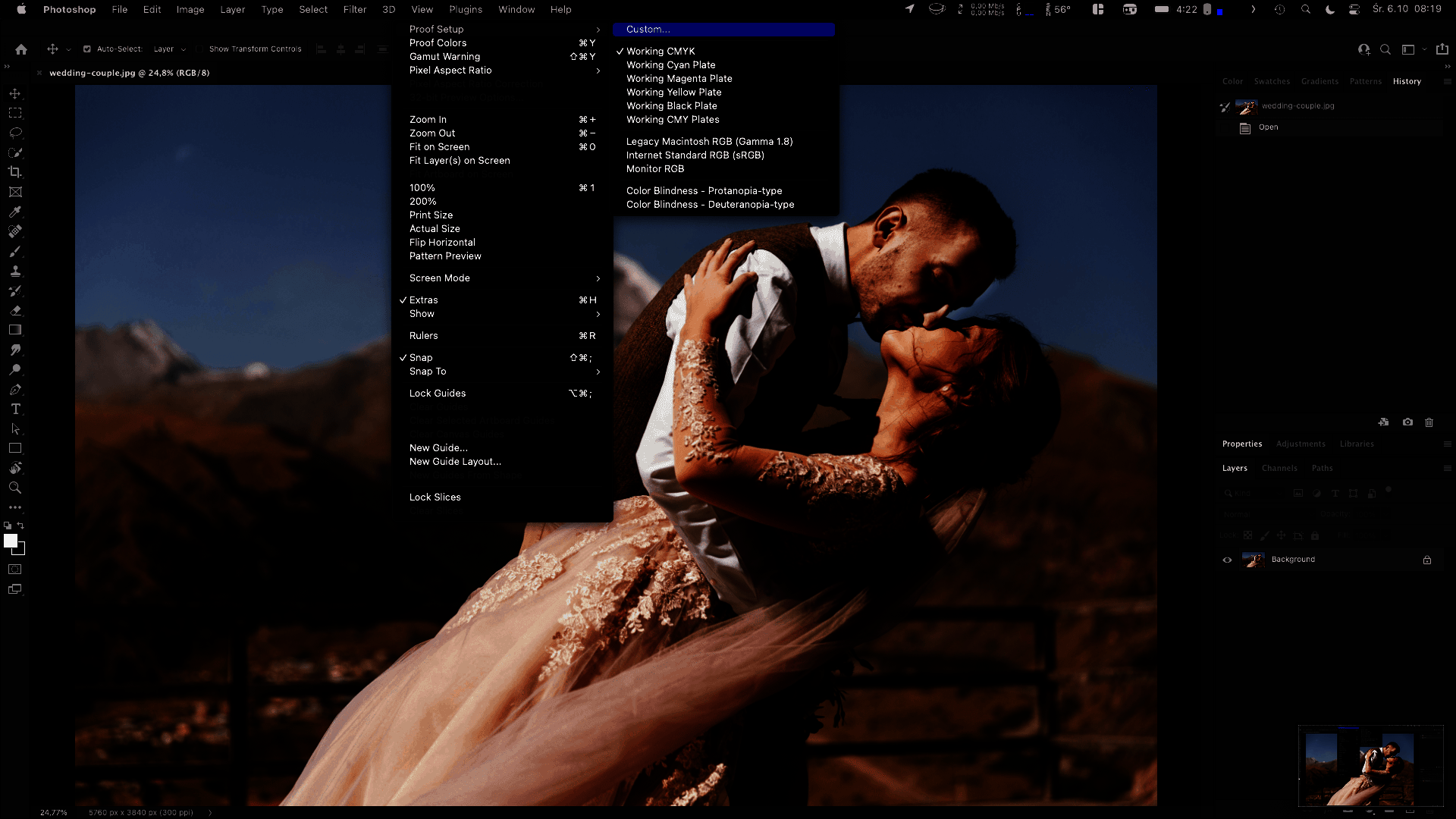Image resolution: width=1456 pixels, height=819 pixels.
Task: Toggle Extras in View menu
Action: pos(502,300)
